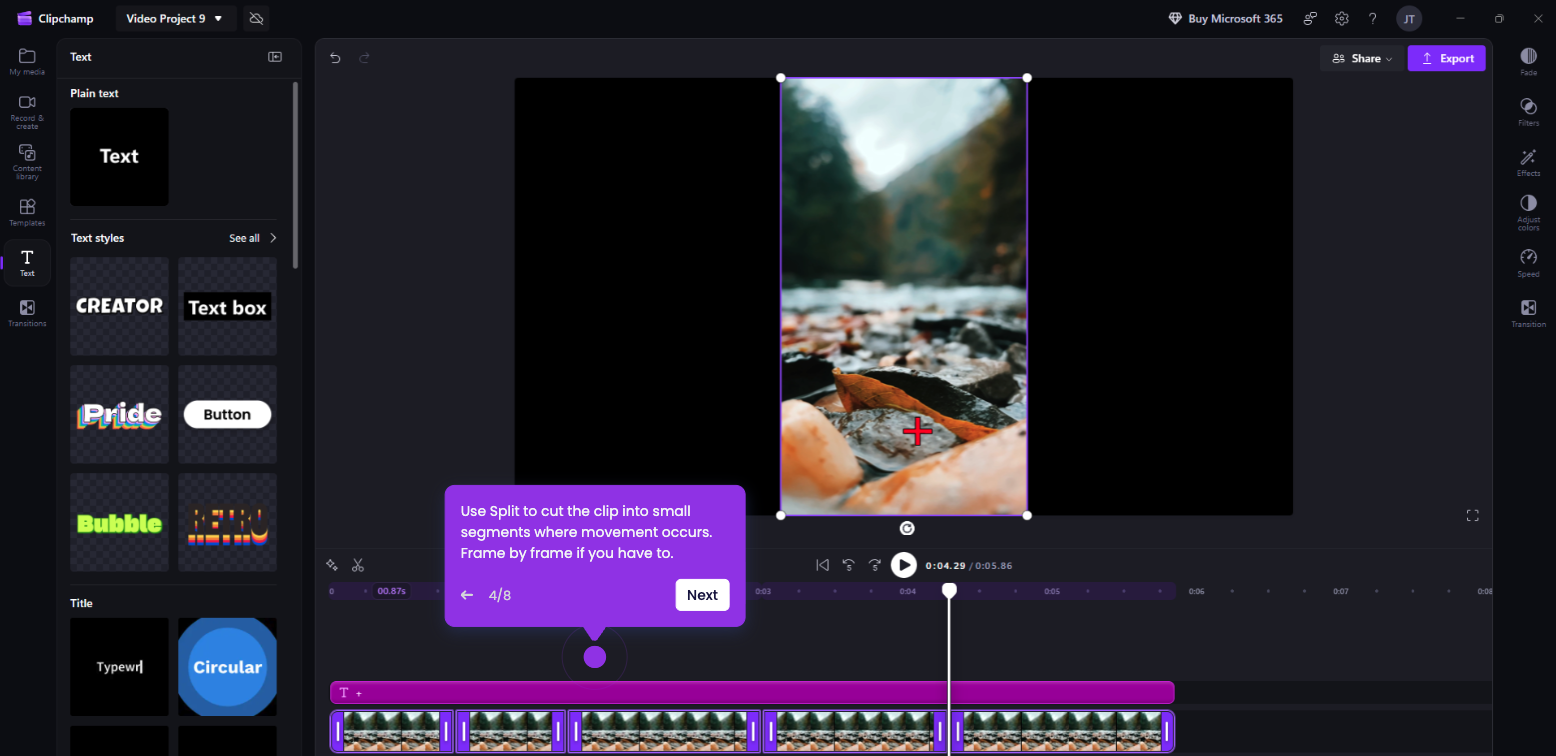Open the Filters property panel
The image size is (1556, 756).
1528,111
